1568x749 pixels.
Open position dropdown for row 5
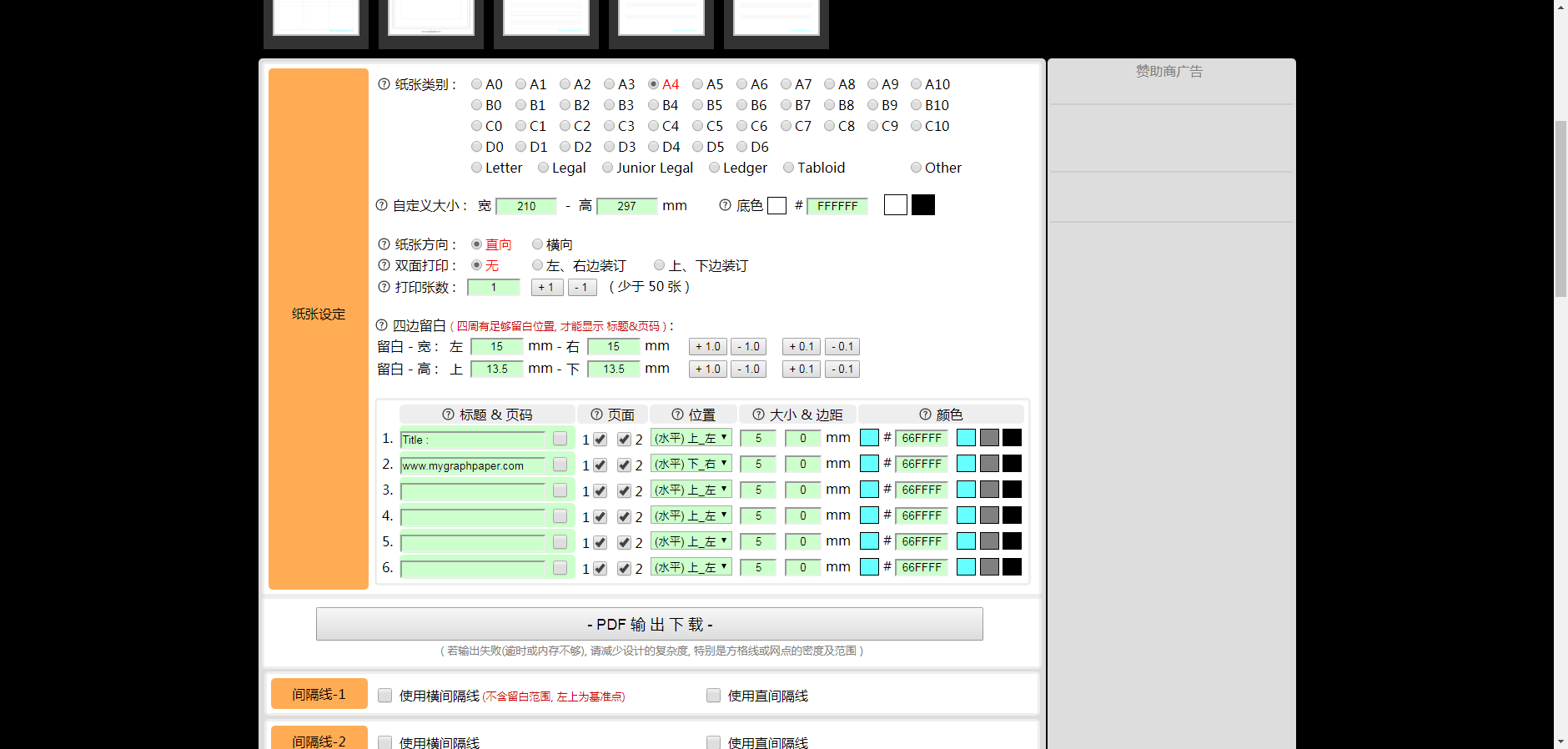691,541
